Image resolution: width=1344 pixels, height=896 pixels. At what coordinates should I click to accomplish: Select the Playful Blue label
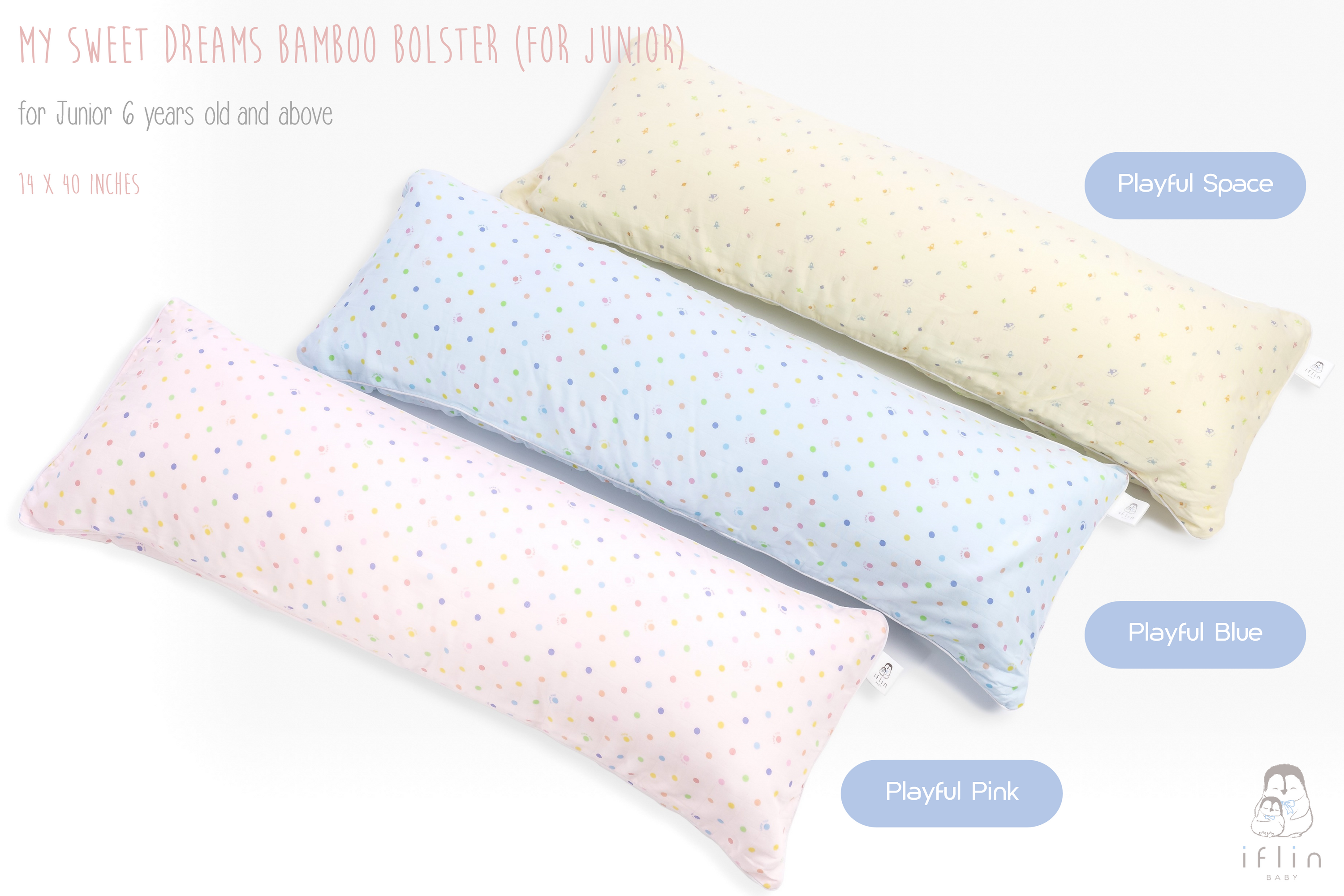coord(1195,634)
